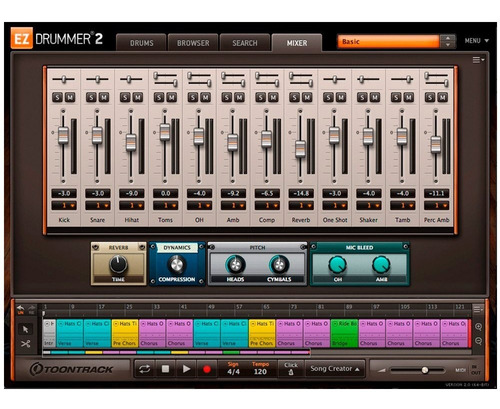Click the Toontrack logo

tap(71, 369)
